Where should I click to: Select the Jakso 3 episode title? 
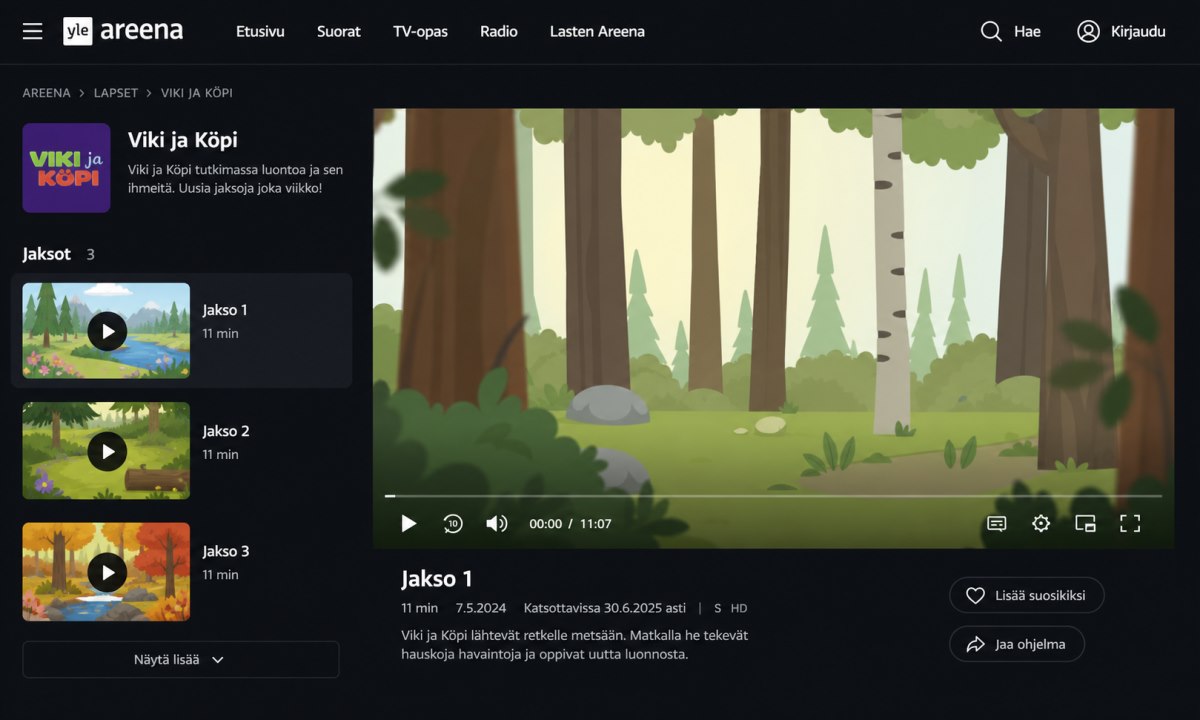(x=226, y=551)
